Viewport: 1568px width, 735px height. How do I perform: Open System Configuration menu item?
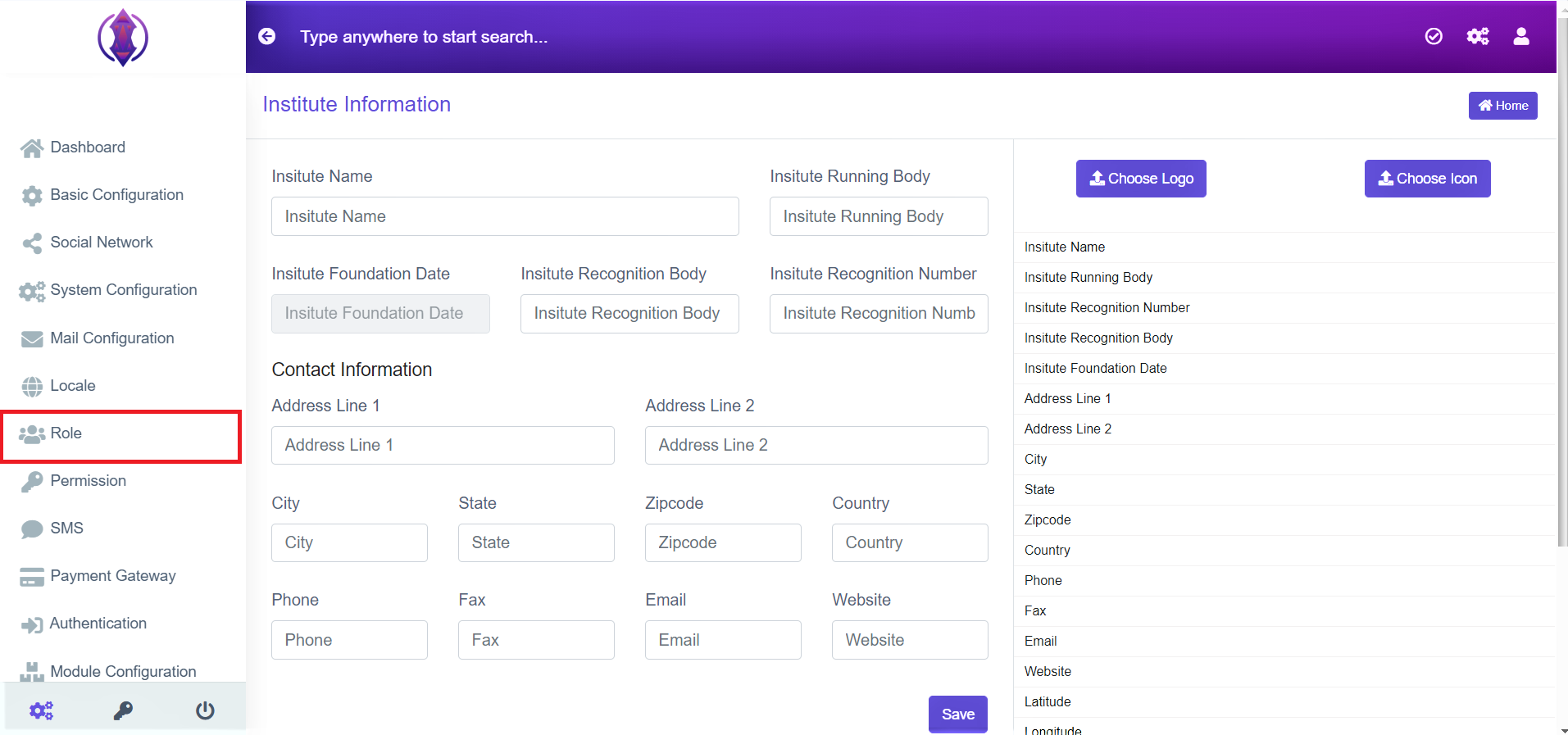click(x=123, y=290)
